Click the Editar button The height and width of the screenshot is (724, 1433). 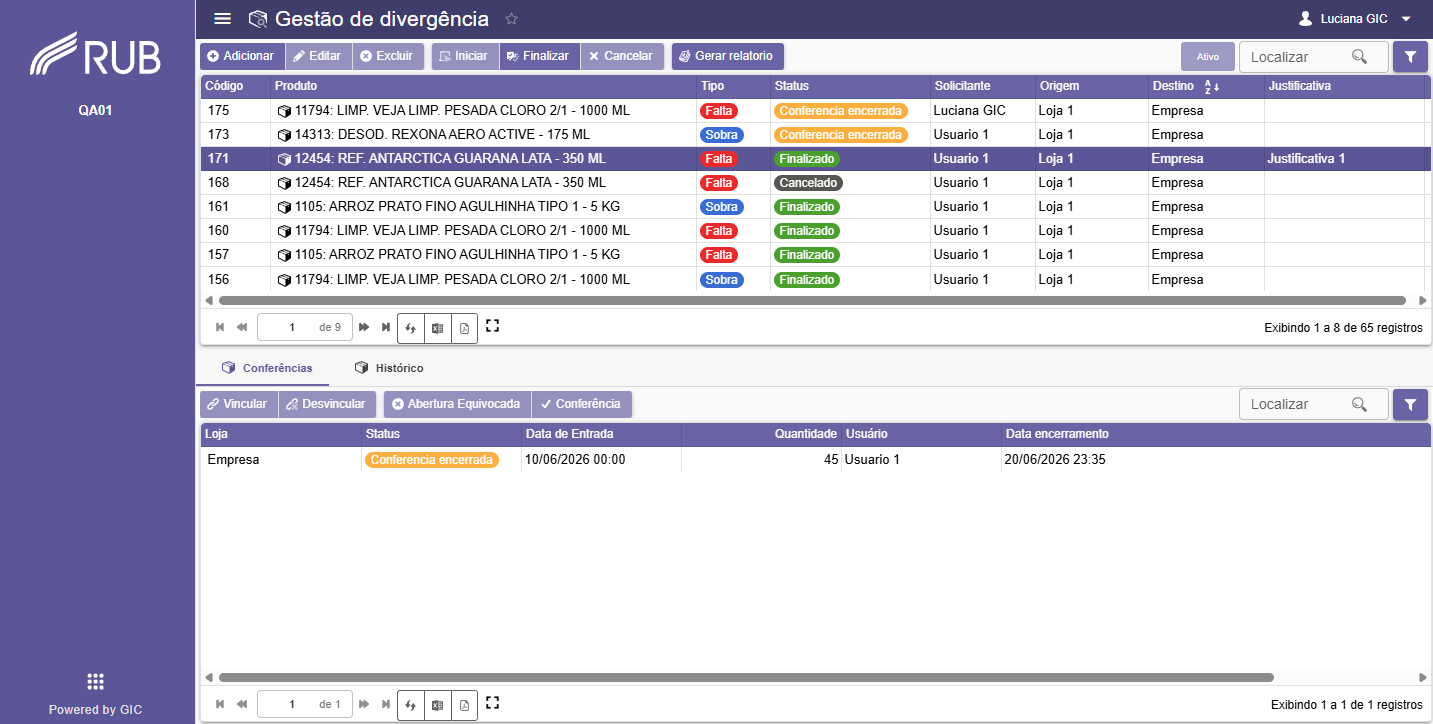click(x=318, y=56)
